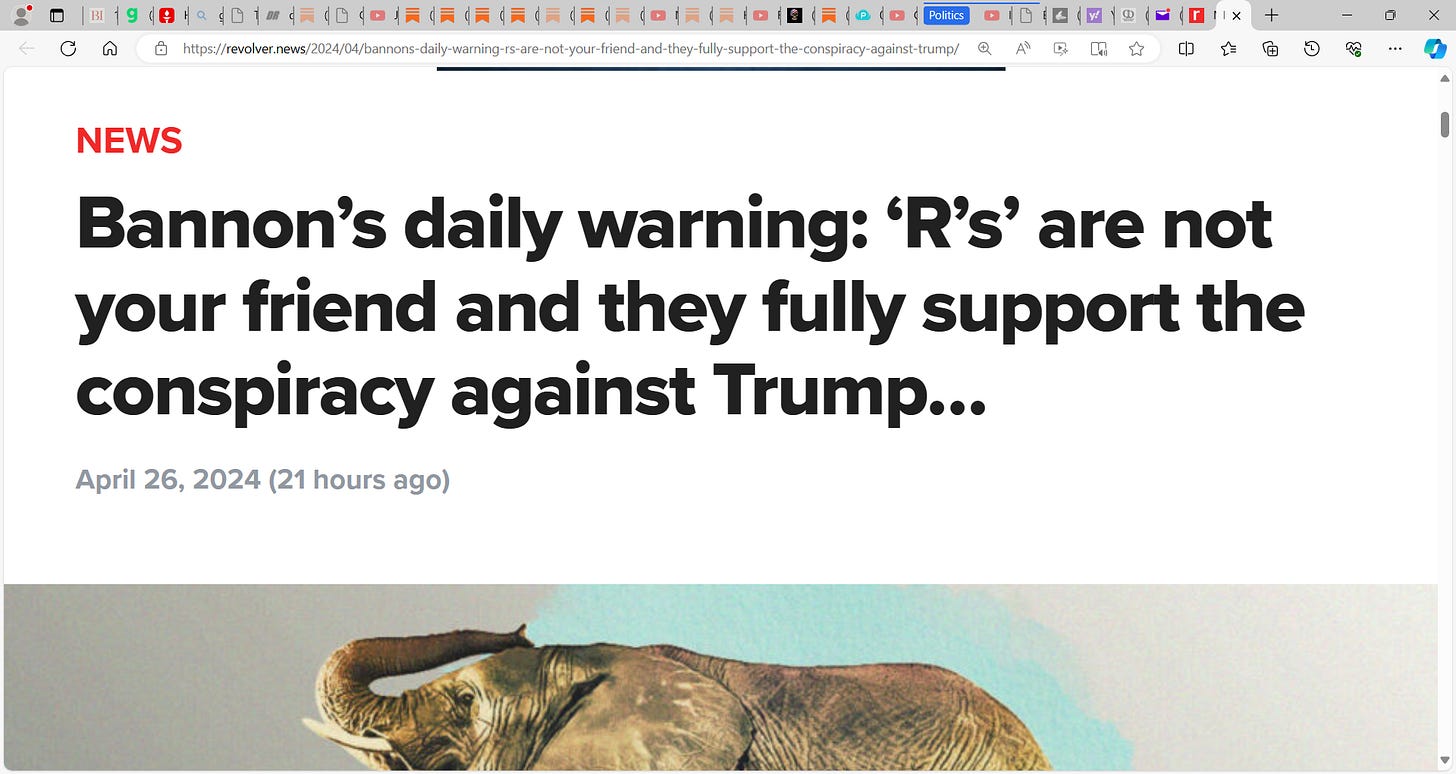The width and height of the screenshot is (1456, 774).
Task: Launch the Copilot sidebar
Action: click(1435, 48)
